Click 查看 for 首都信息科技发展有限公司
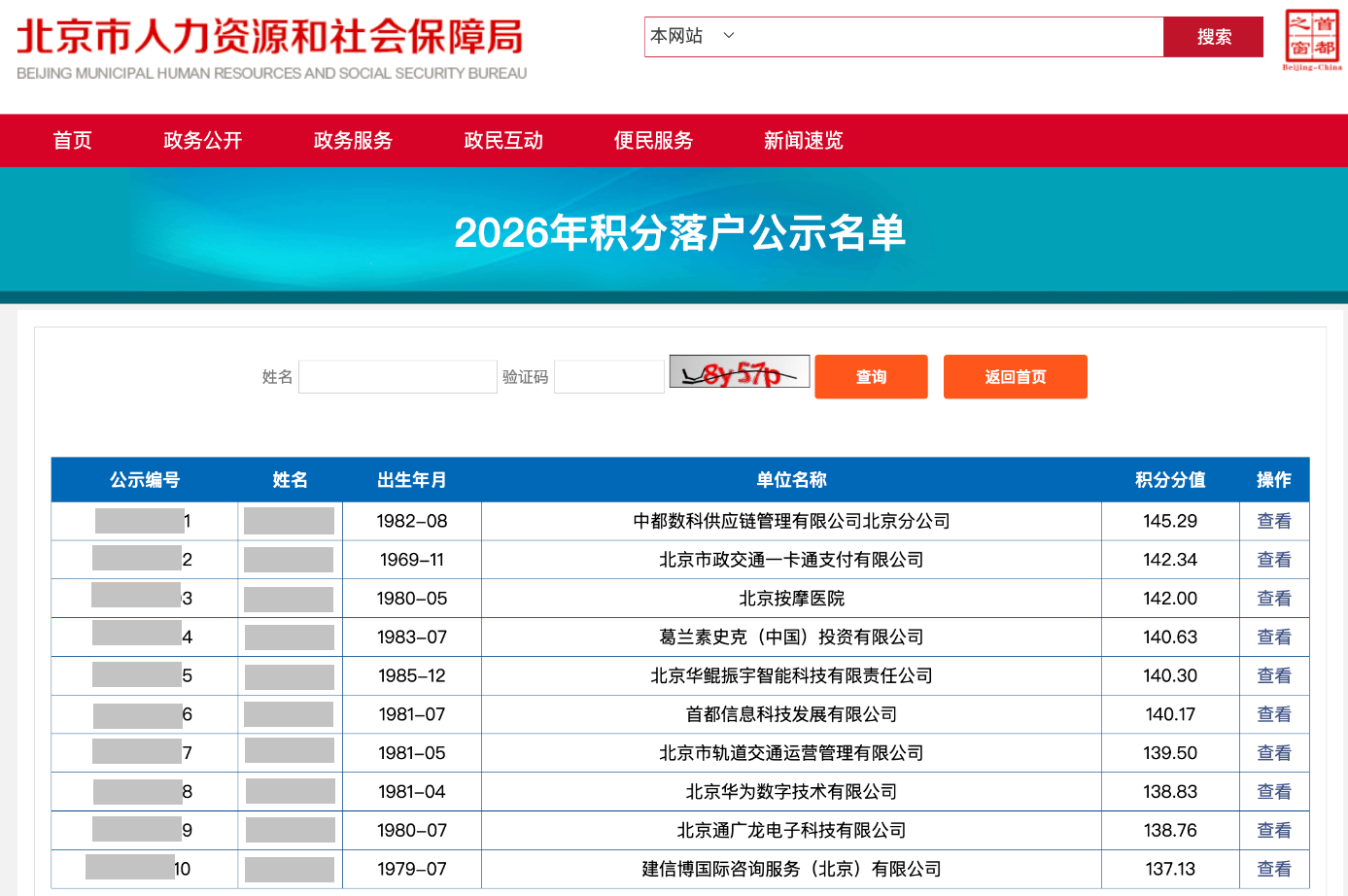 click(x=1274, y=714)
